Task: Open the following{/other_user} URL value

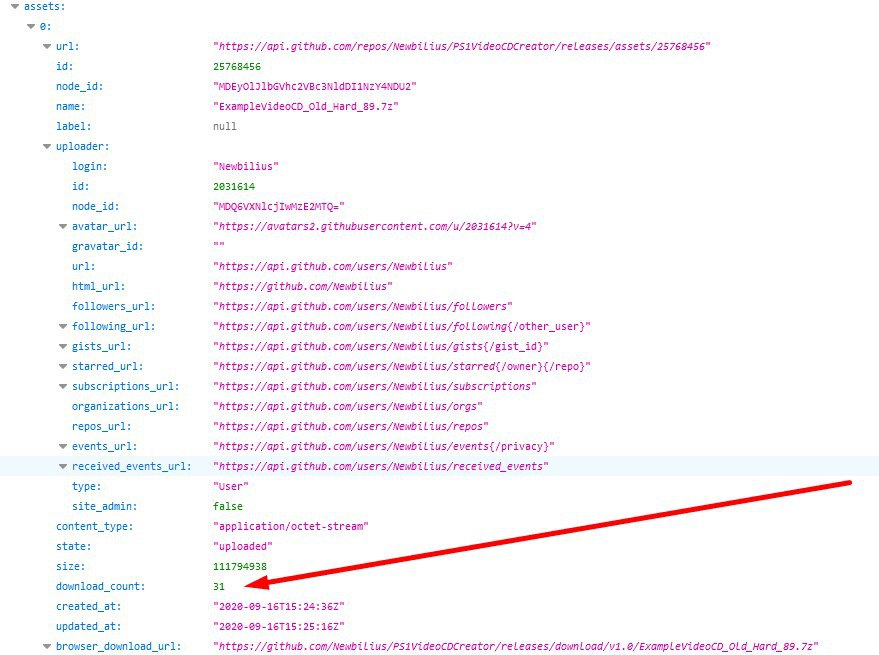Action: click(401, 326)
